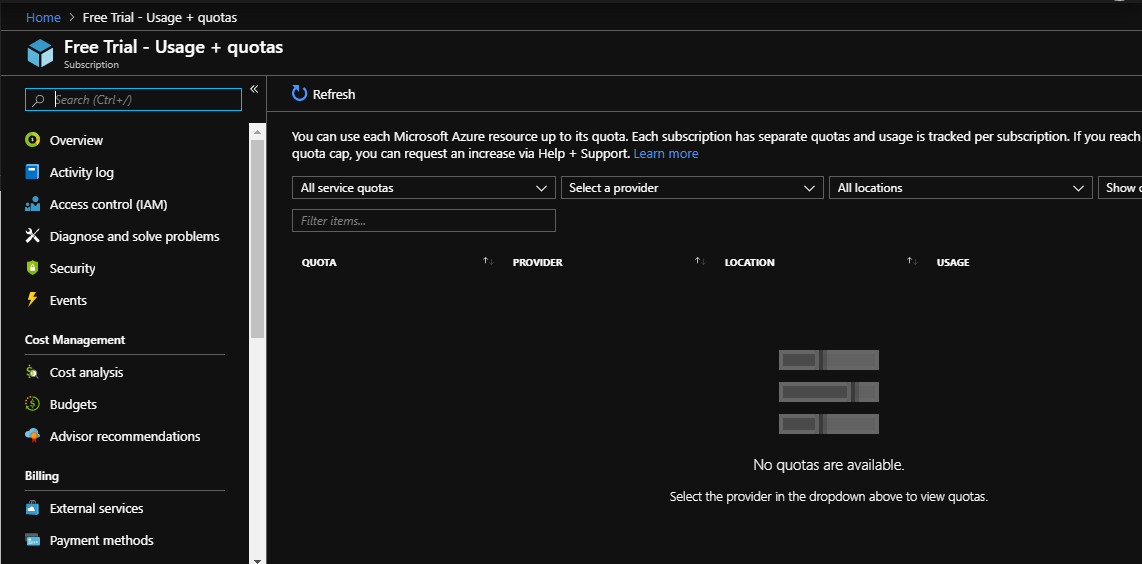Focus the sidebar Search (Ctrl+/) field
The height and width of the screenshot is (564, 1142).
tap(133, 100)
